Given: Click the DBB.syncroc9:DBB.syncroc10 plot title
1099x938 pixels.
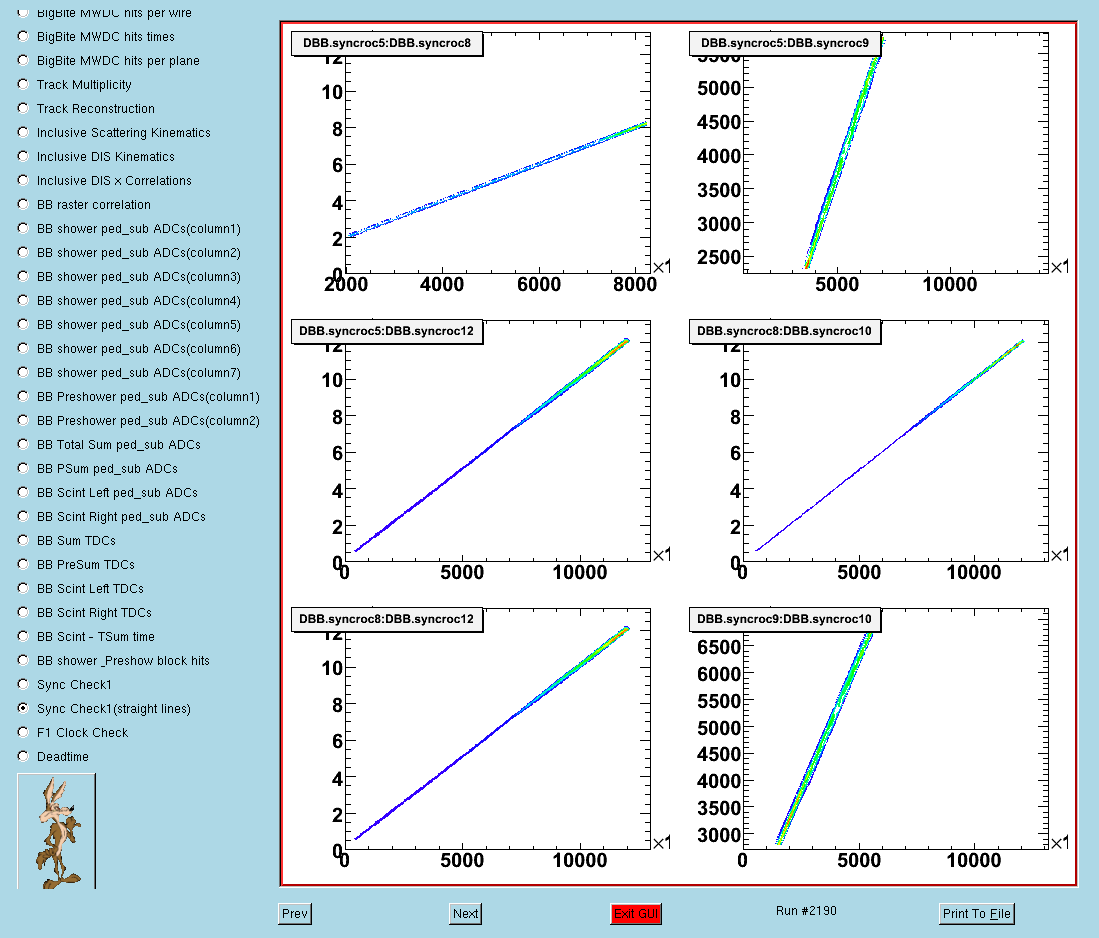Looking at the screenshot, I should click(785, 619).
